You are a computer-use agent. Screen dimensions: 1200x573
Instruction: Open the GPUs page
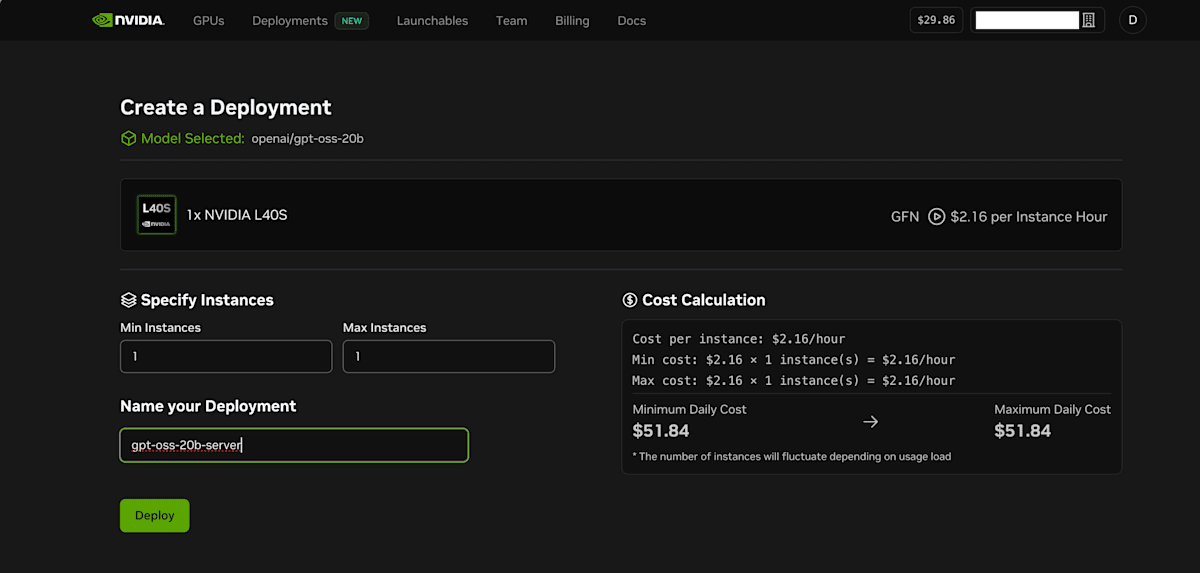pyautogui.click(x=209, y=20)
